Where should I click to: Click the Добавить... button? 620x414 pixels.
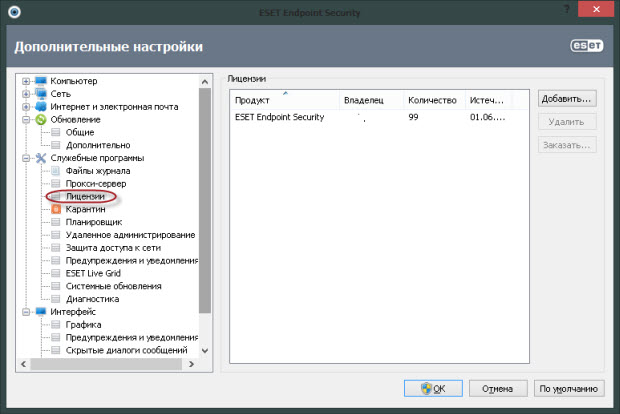pyautogui.click(x=567, y=99)
